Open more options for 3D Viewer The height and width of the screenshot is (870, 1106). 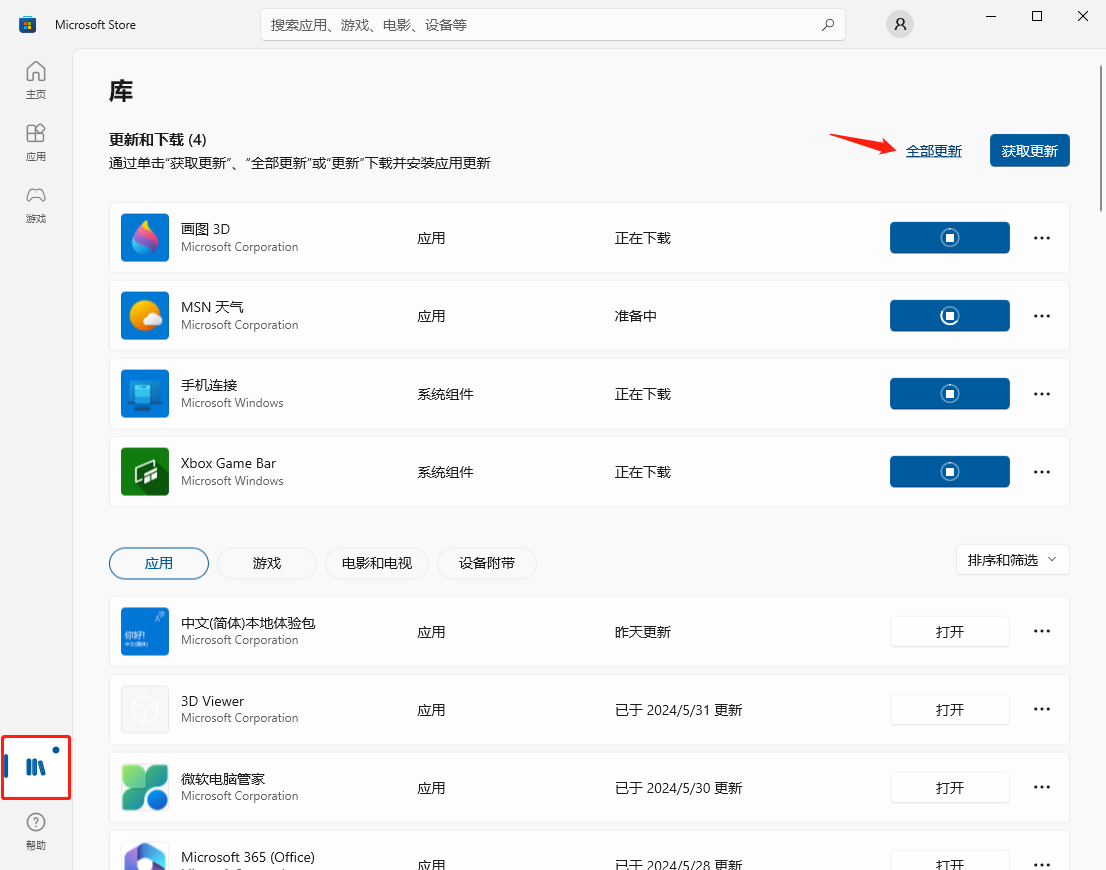(1041, 709)
